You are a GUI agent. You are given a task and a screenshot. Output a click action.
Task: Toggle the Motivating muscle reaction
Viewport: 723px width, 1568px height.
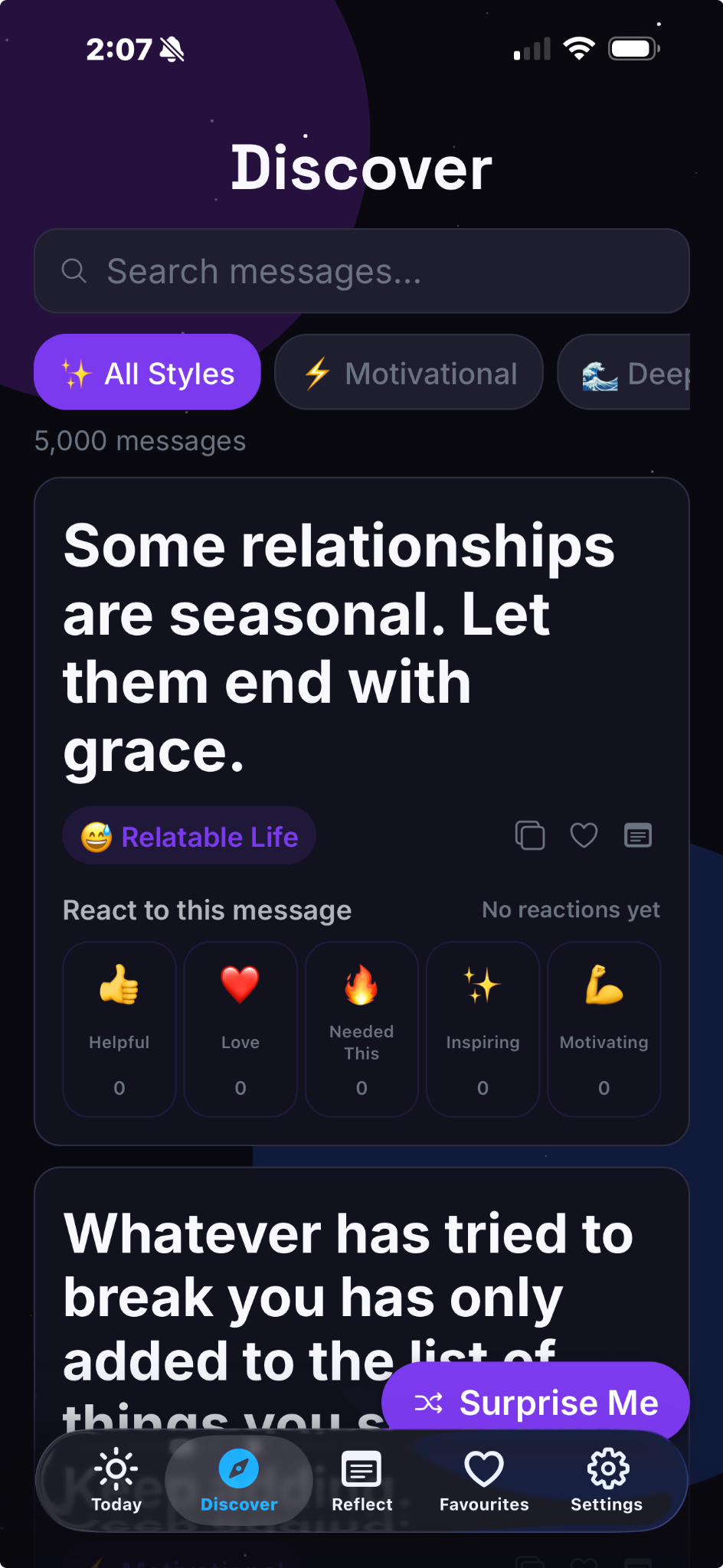pyautogui.click(x=604, y=1029)
